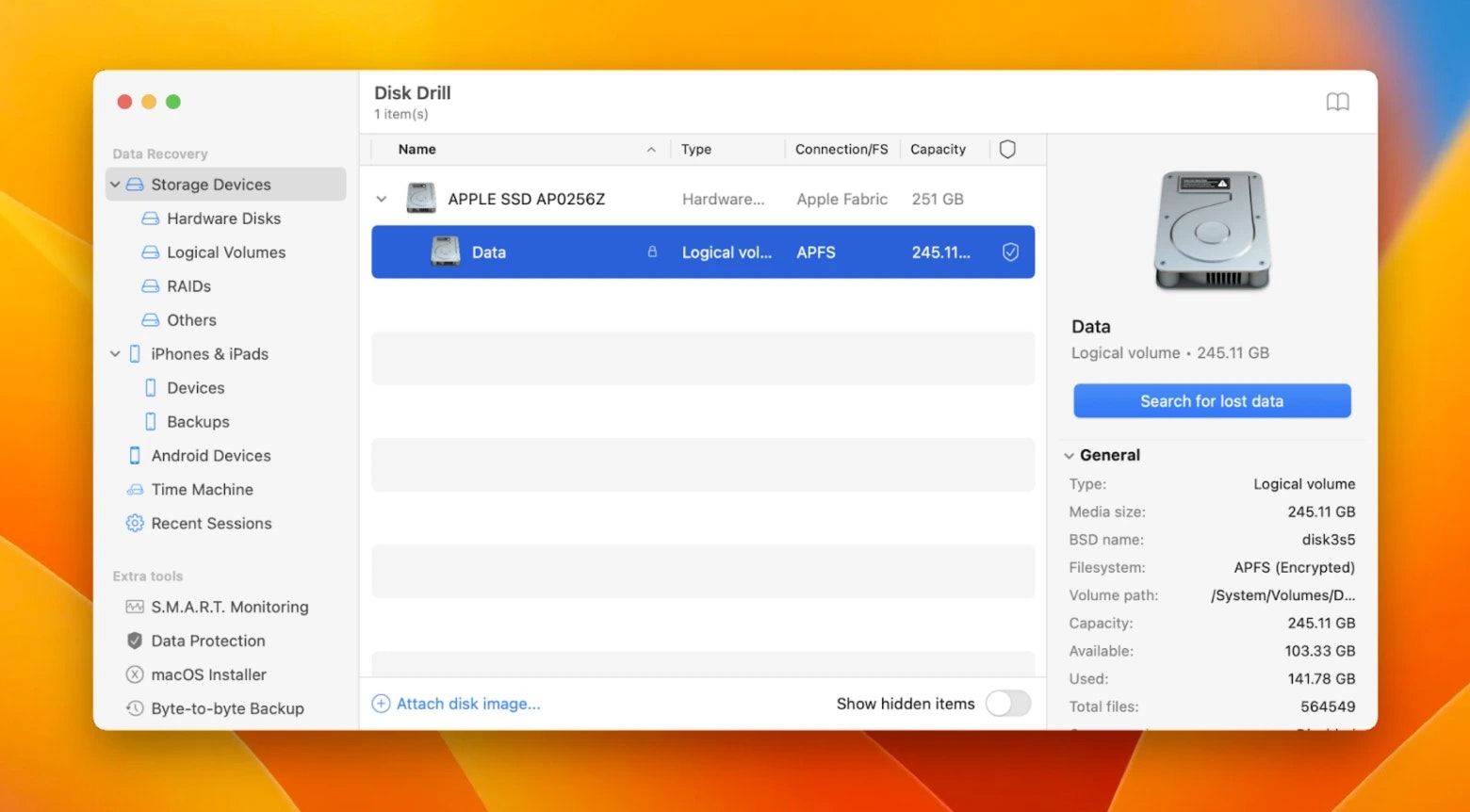The image size is (1470, 812).
Task: Click the APFS filesystem cell
Action: tap(816, 252)
